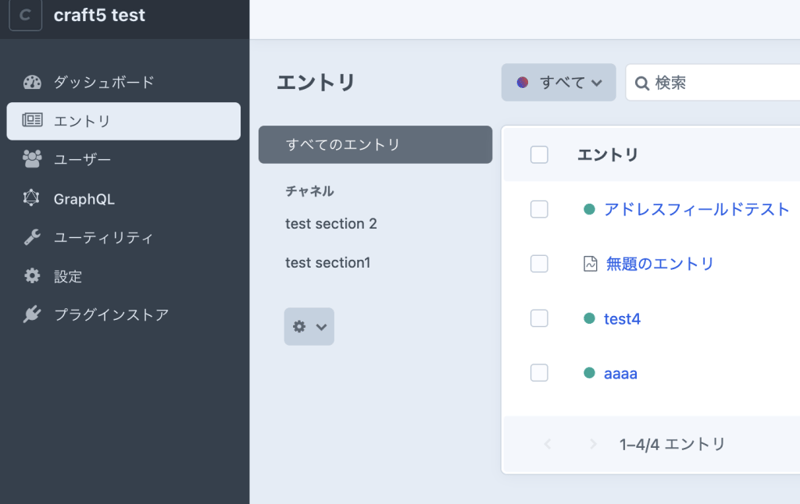Toggle the select-all entries checkbox
The image size is (800, 504).
coord(539,154)
